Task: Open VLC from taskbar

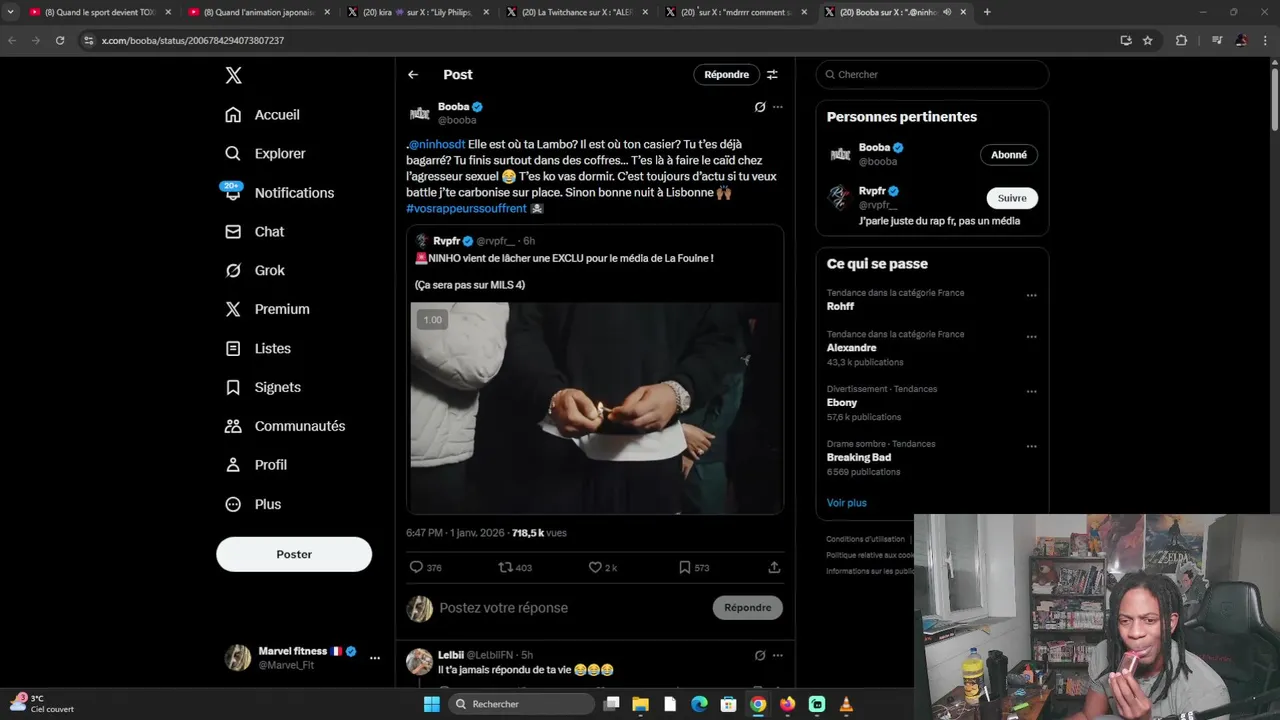Action: coord(846,704)
